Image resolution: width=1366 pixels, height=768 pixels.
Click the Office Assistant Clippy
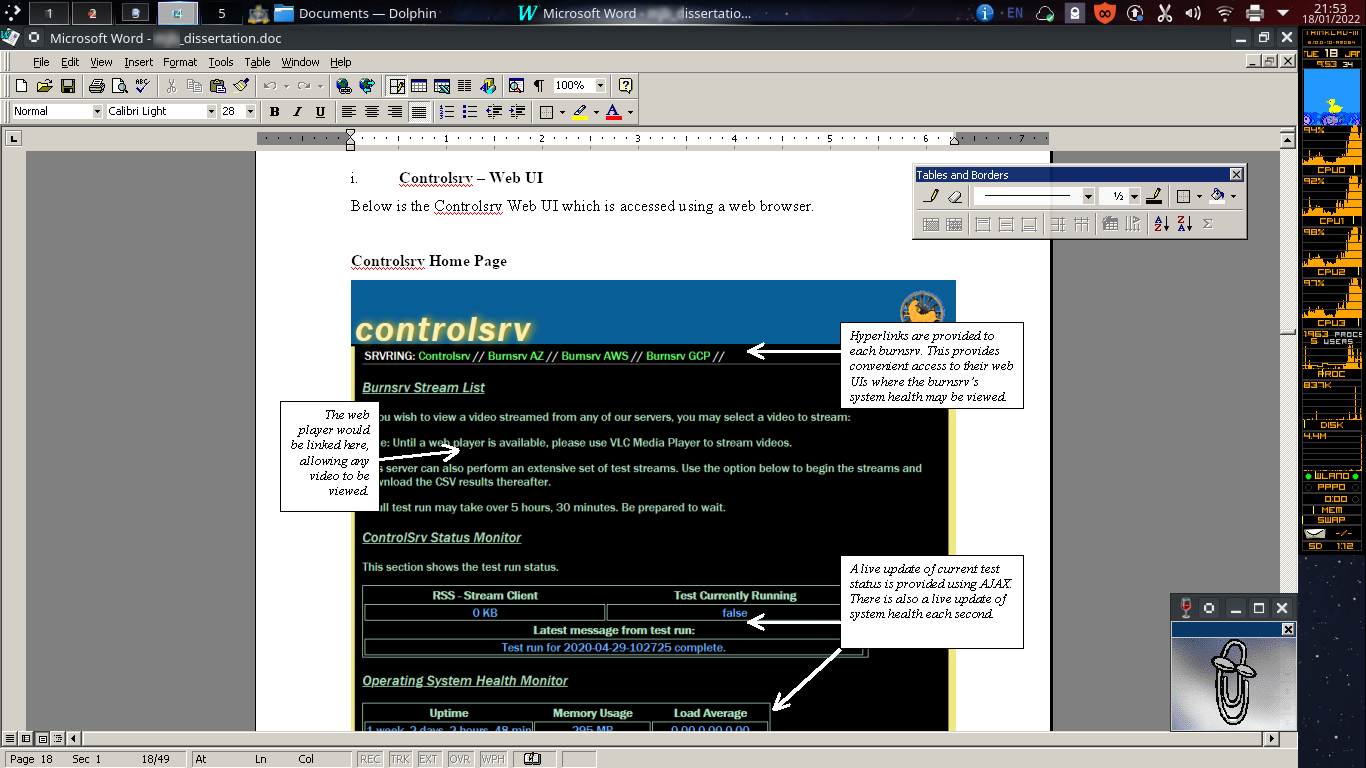pyautogui.click(x=1232, y=684)
